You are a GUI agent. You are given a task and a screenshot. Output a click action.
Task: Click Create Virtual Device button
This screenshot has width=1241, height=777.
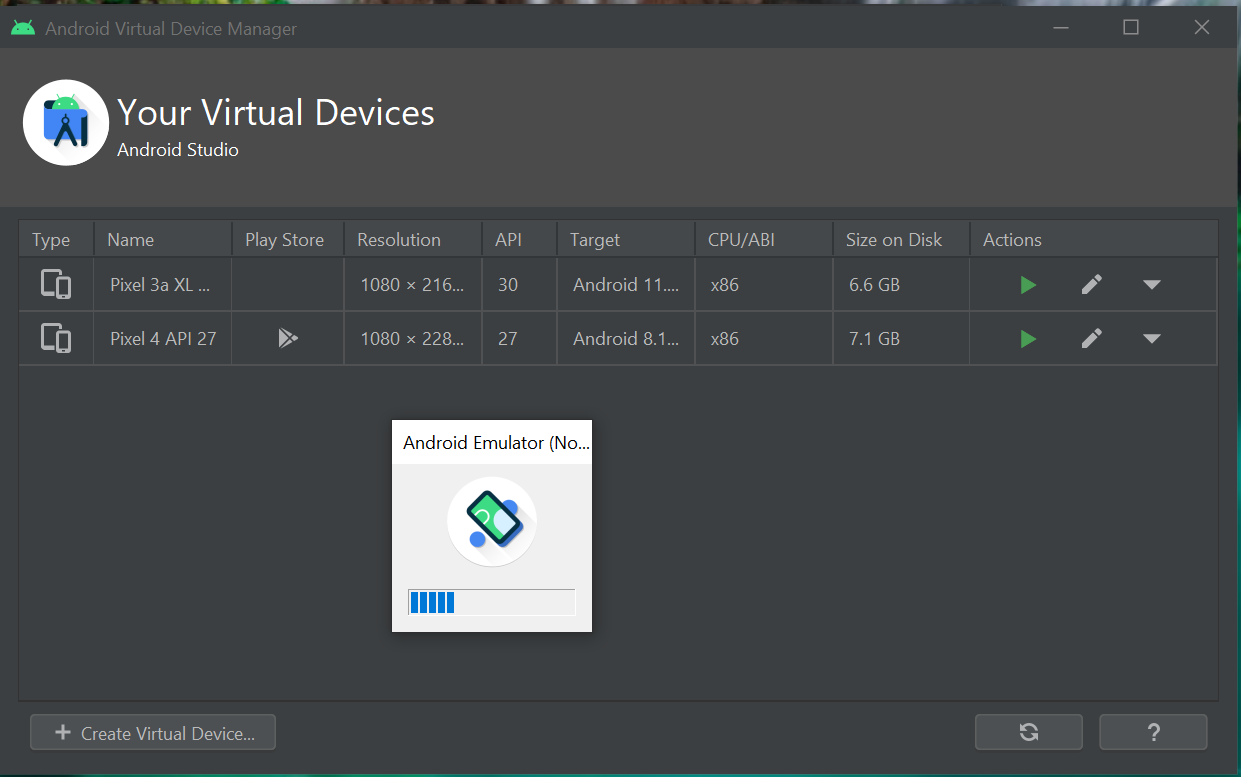(x=153, y=733)
